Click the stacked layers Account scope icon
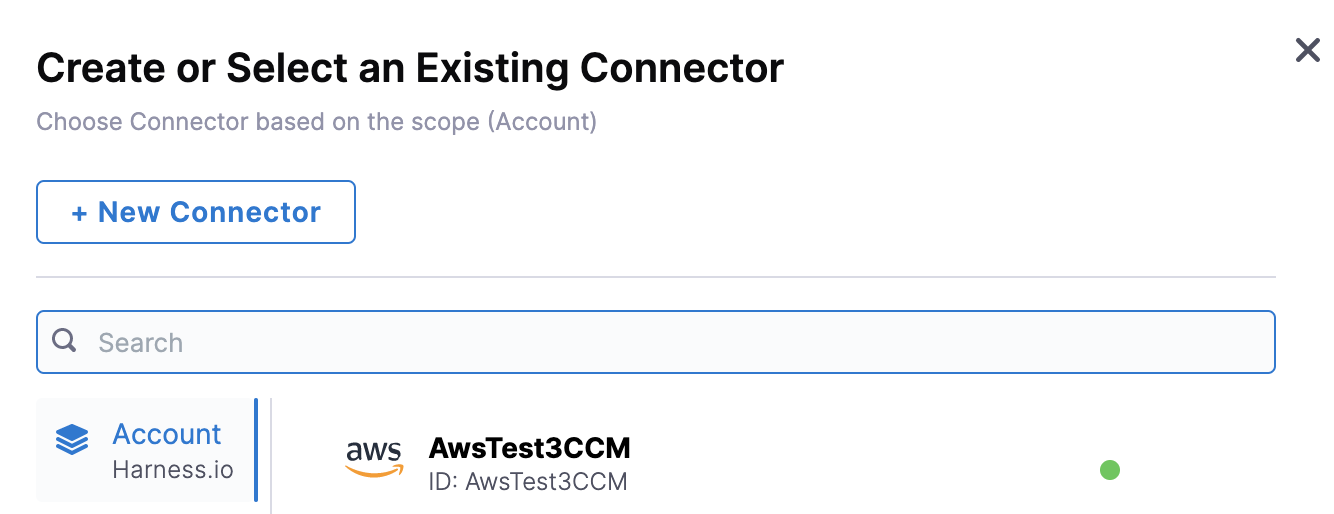Viewport: 1334px width, 514px height. 72,439
